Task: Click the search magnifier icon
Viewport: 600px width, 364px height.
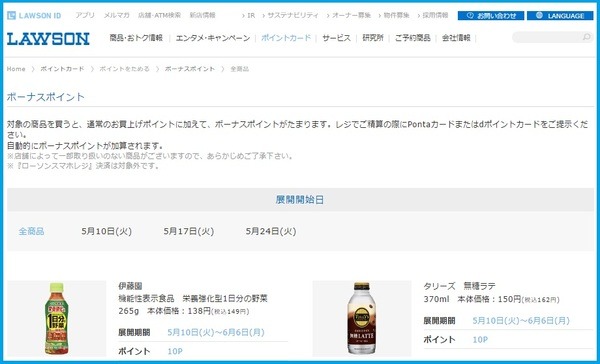Action: pyautogui.click(x=586, y=37)
